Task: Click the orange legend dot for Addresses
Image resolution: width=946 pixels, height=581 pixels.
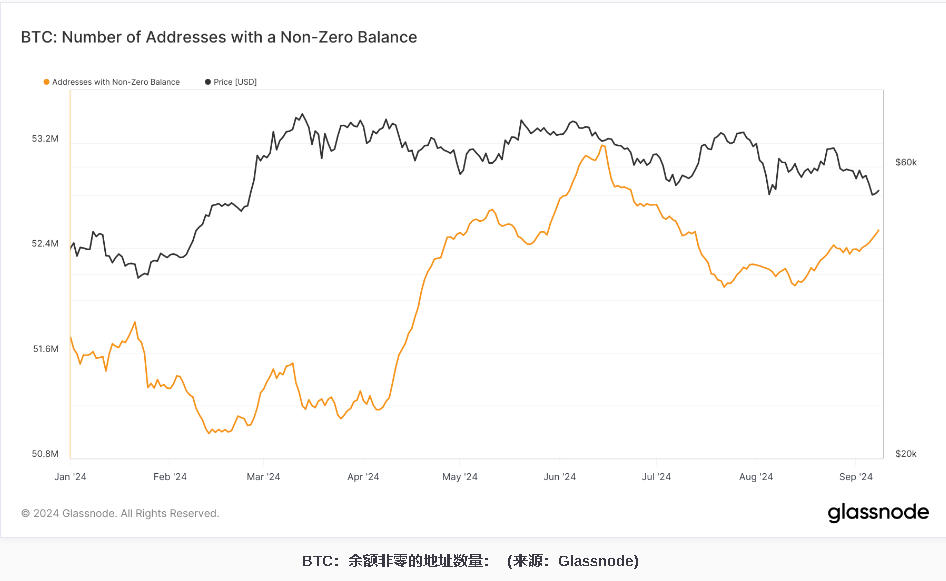Action: tap(46, 82)
